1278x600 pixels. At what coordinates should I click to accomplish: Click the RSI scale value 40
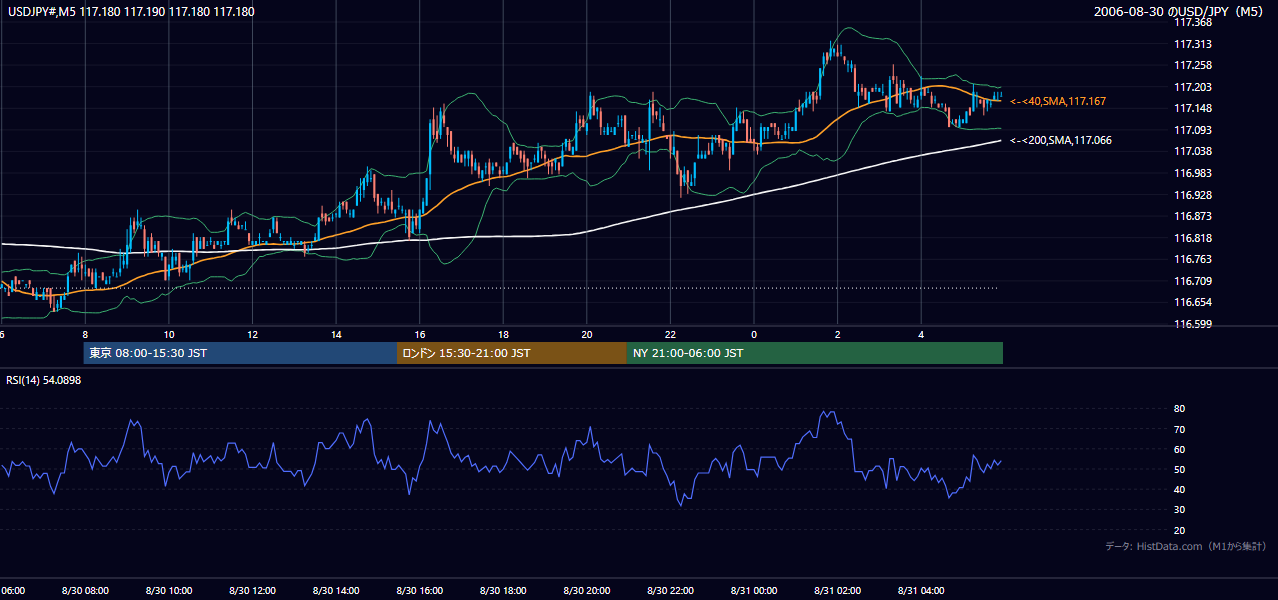[1180, 489]
